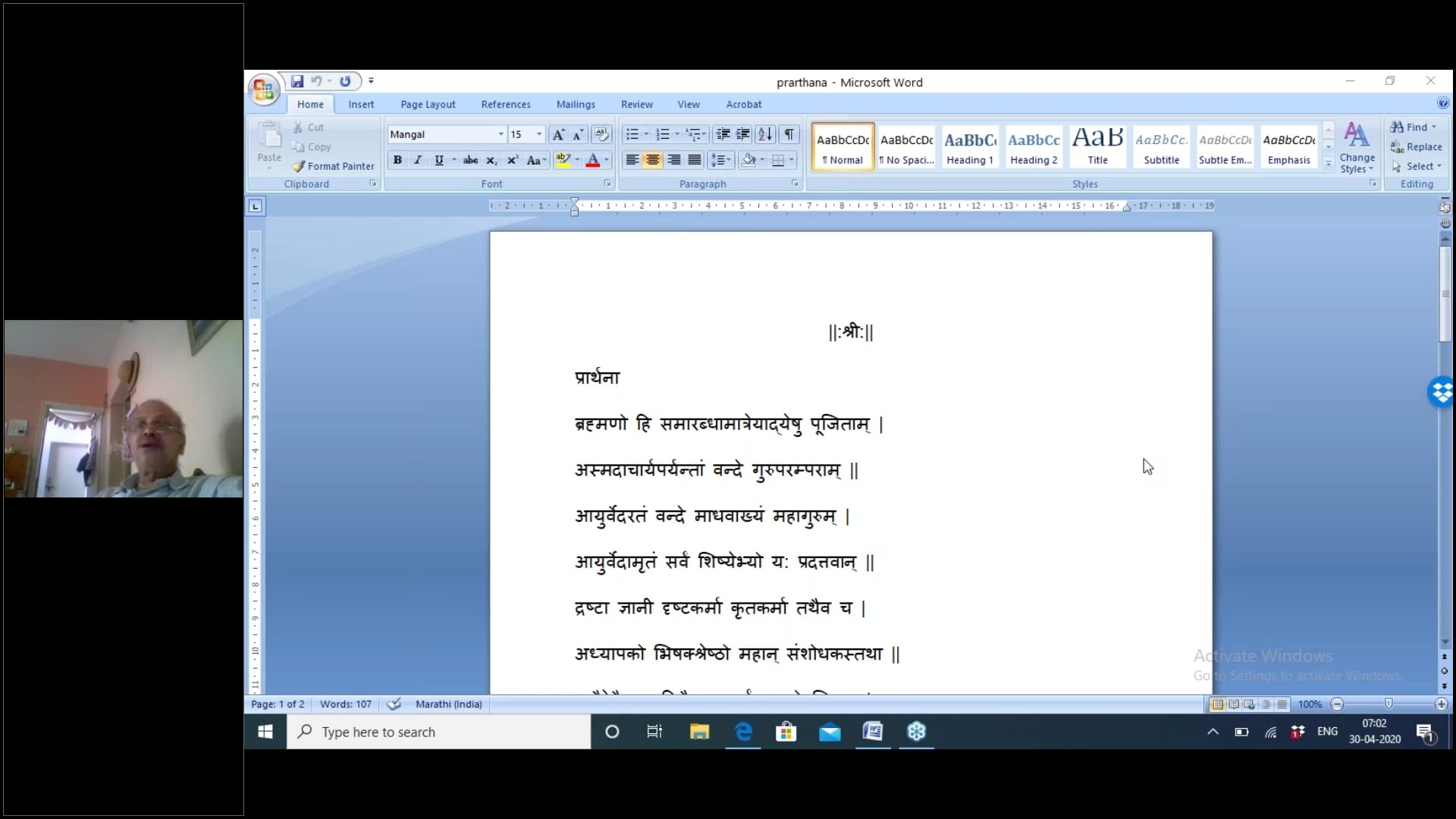This screenshot has width=1456, height=819.
Task: Toggle Italic formatting
Action: pos(418,160)
